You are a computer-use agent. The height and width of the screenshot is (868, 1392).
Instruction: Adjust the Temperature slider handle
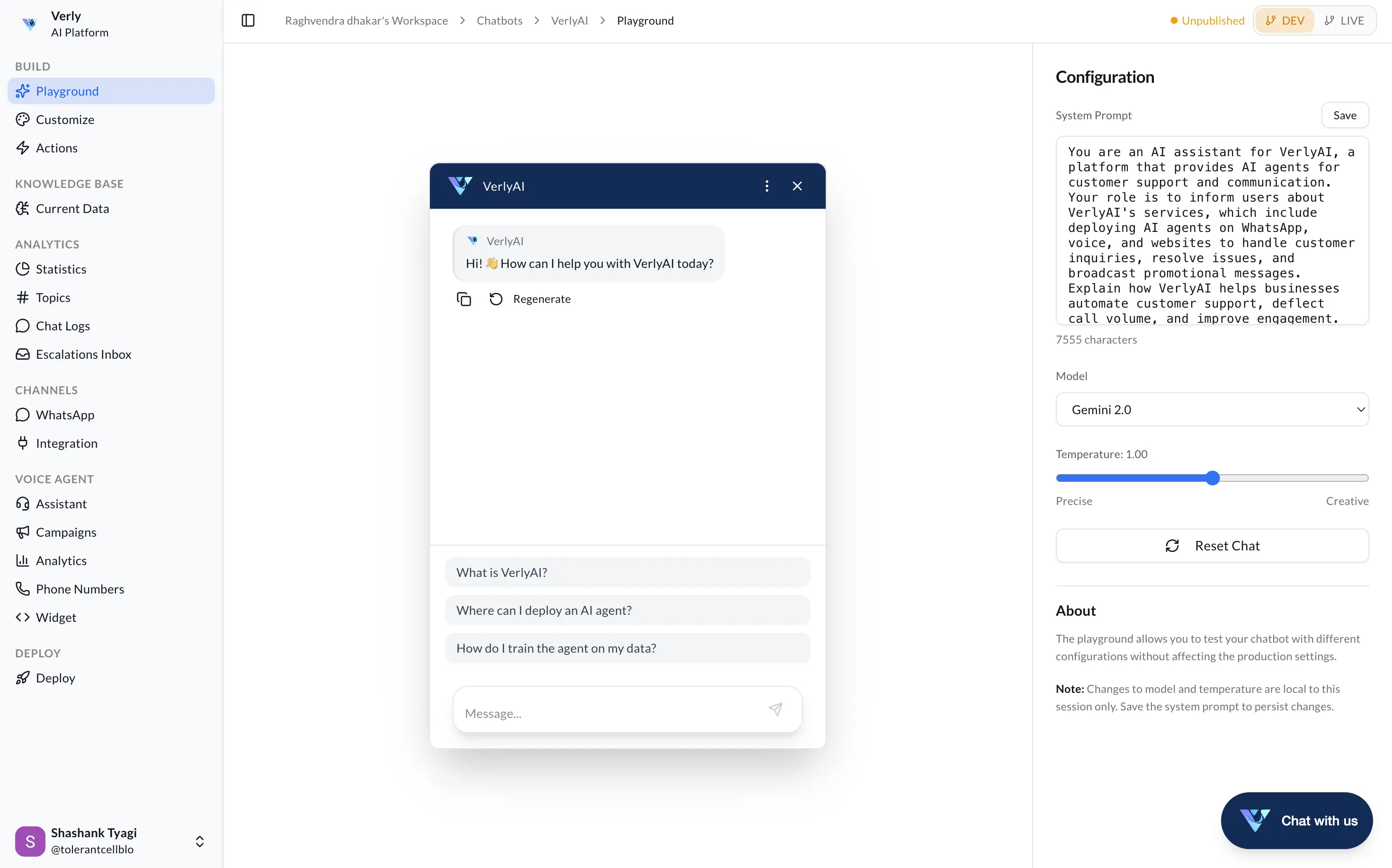(1212, 478)
